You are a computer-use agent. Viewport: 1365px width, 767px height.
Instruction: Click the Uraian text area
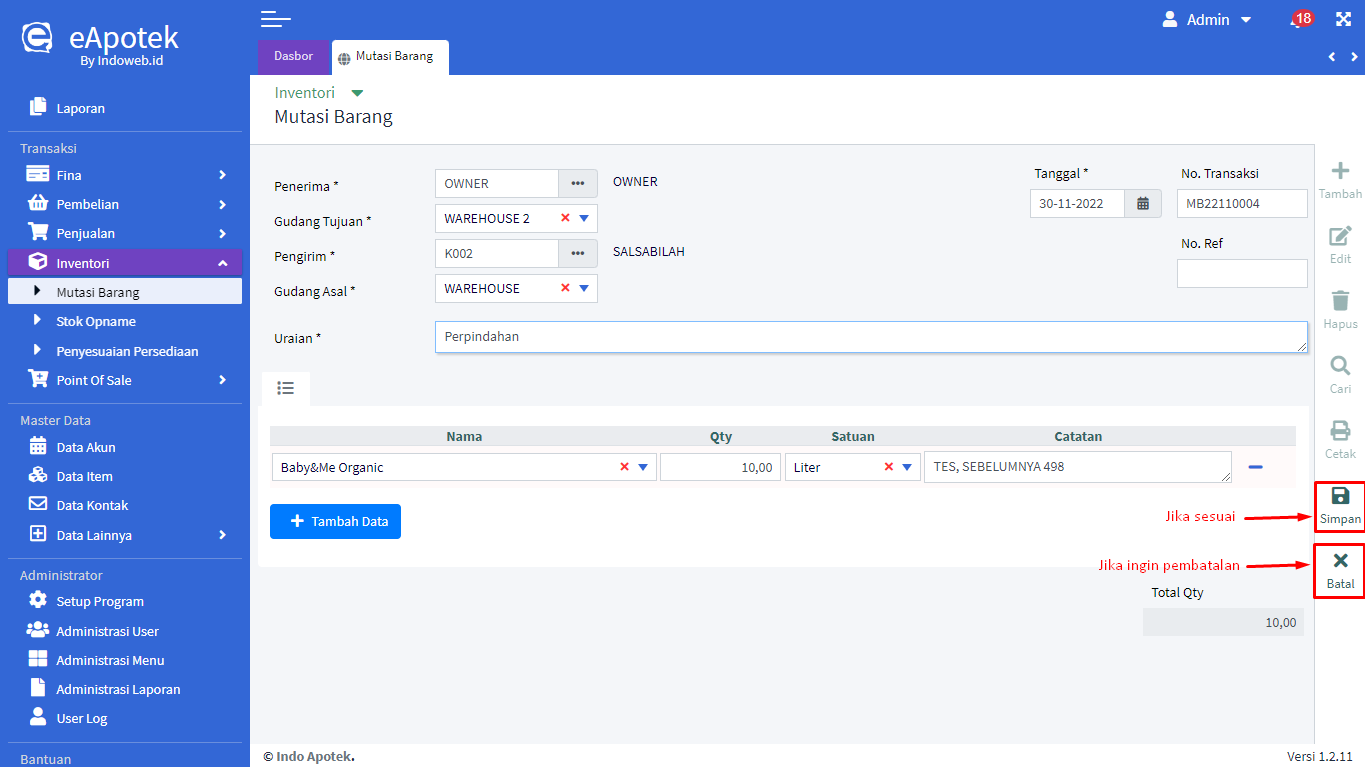pos(870,337)
